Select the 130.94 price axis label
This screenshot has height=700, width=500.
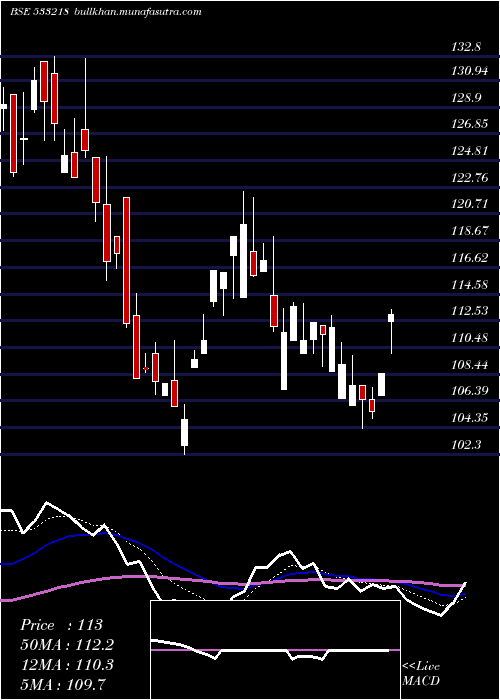(470, 71)
